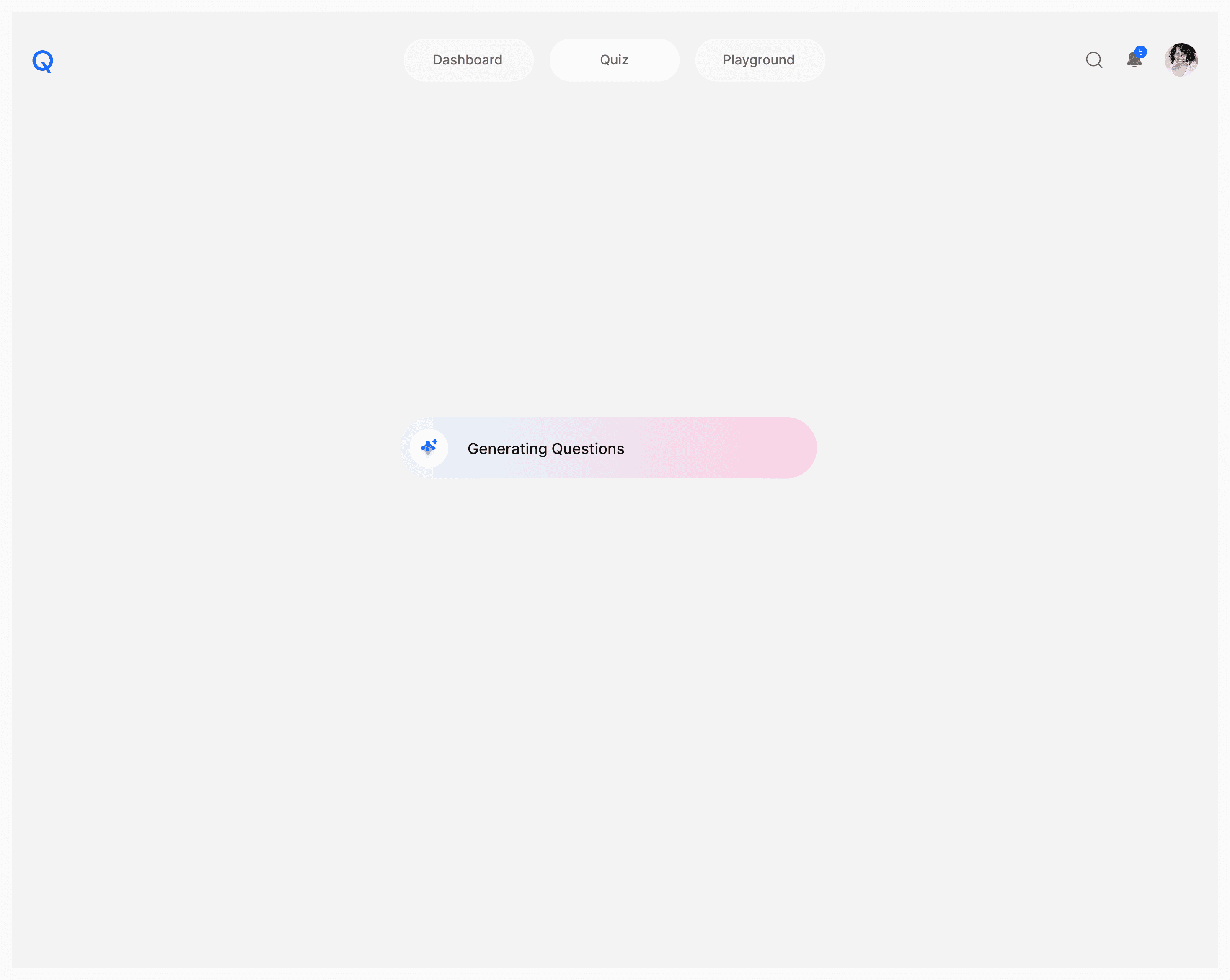This screenshot has width=1230, height=980.
Task: Open notifications via the bell icon
Action: pyautogui.click(x=1134, y=60)
